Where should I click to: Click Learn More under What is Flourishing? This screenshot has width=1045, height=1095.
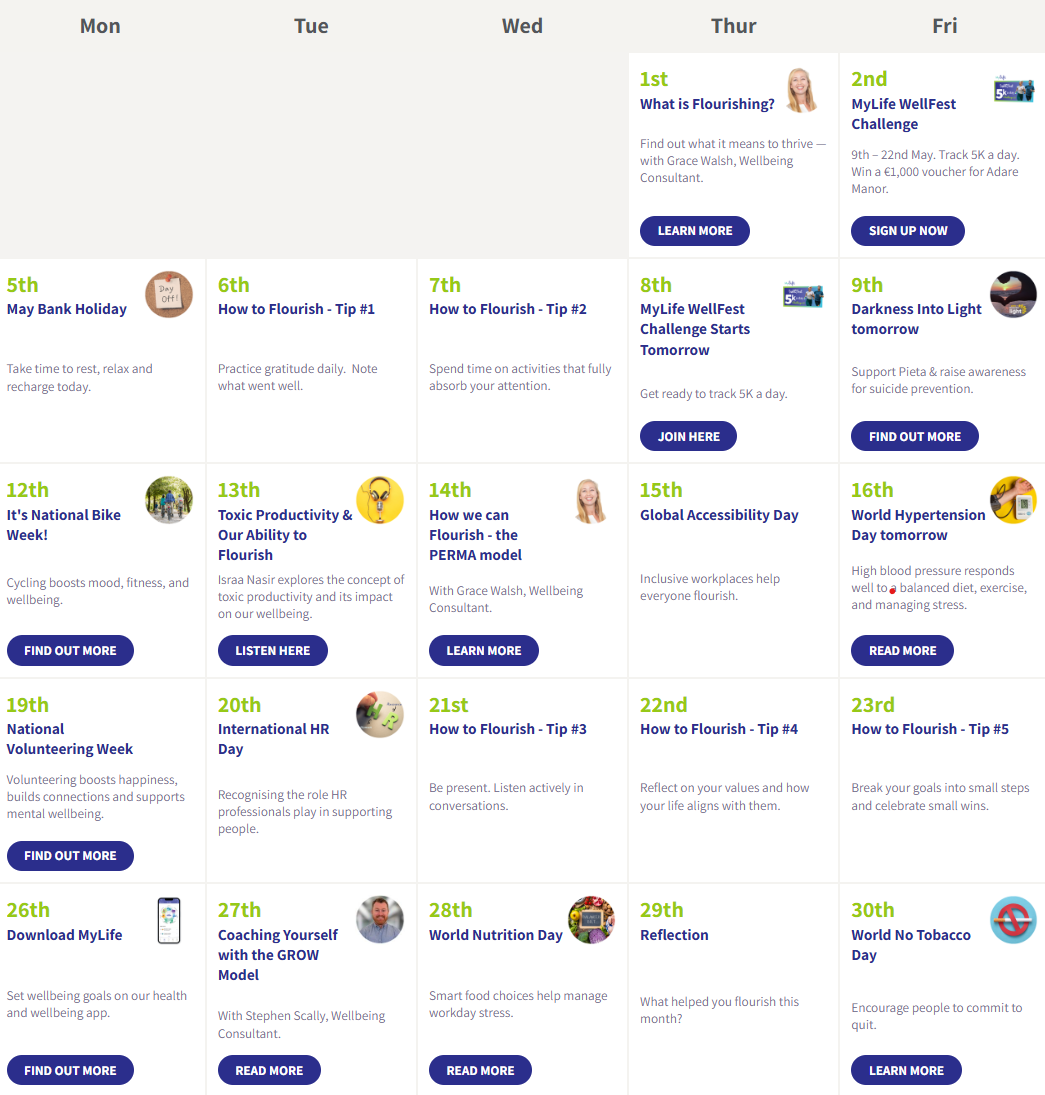pyautogui.click(x=694, y=231)
